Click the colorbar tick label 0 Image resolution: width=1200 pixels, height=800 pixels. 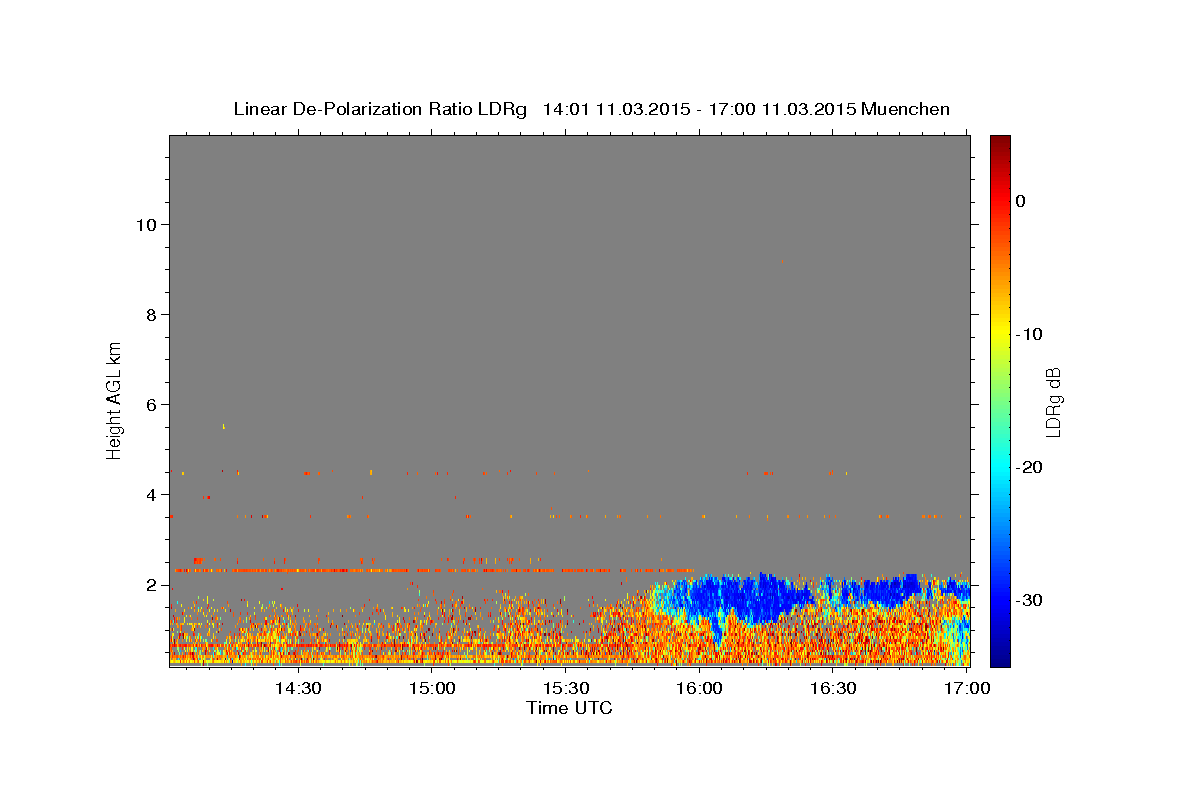coord(1021,201)
